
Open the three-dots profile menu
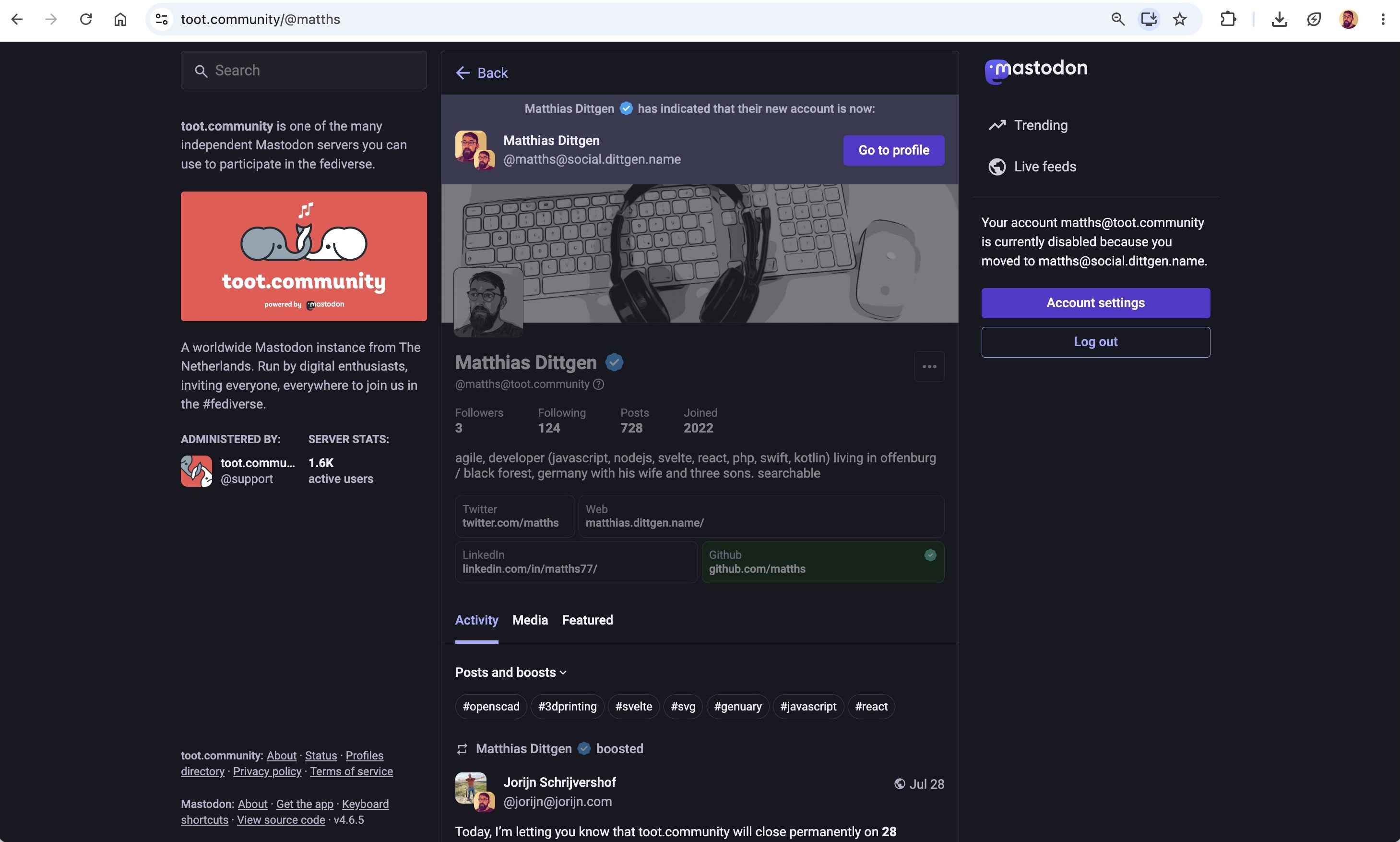pos(929,367)
